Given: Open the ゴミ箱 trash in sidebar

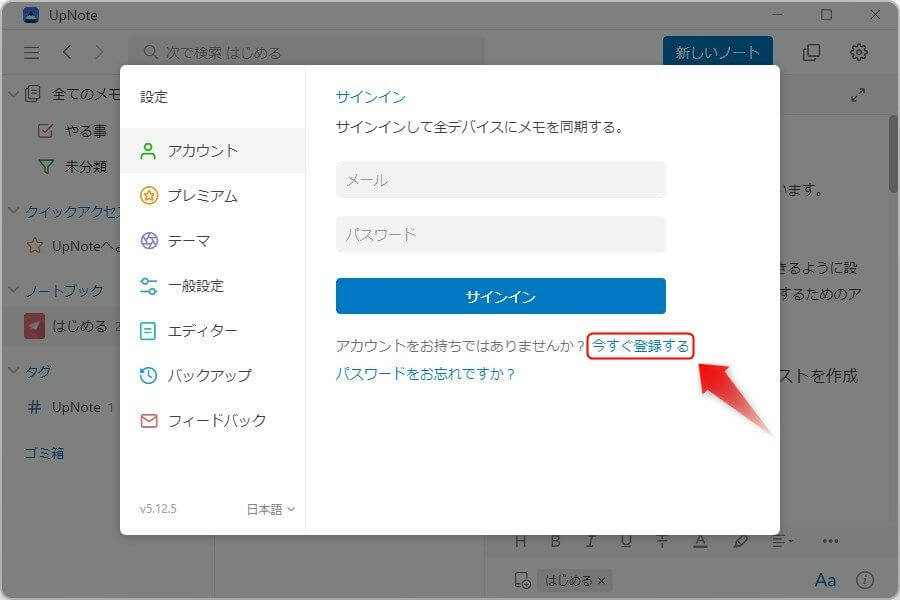Looking at the screenshot, I should coord(44,453).
